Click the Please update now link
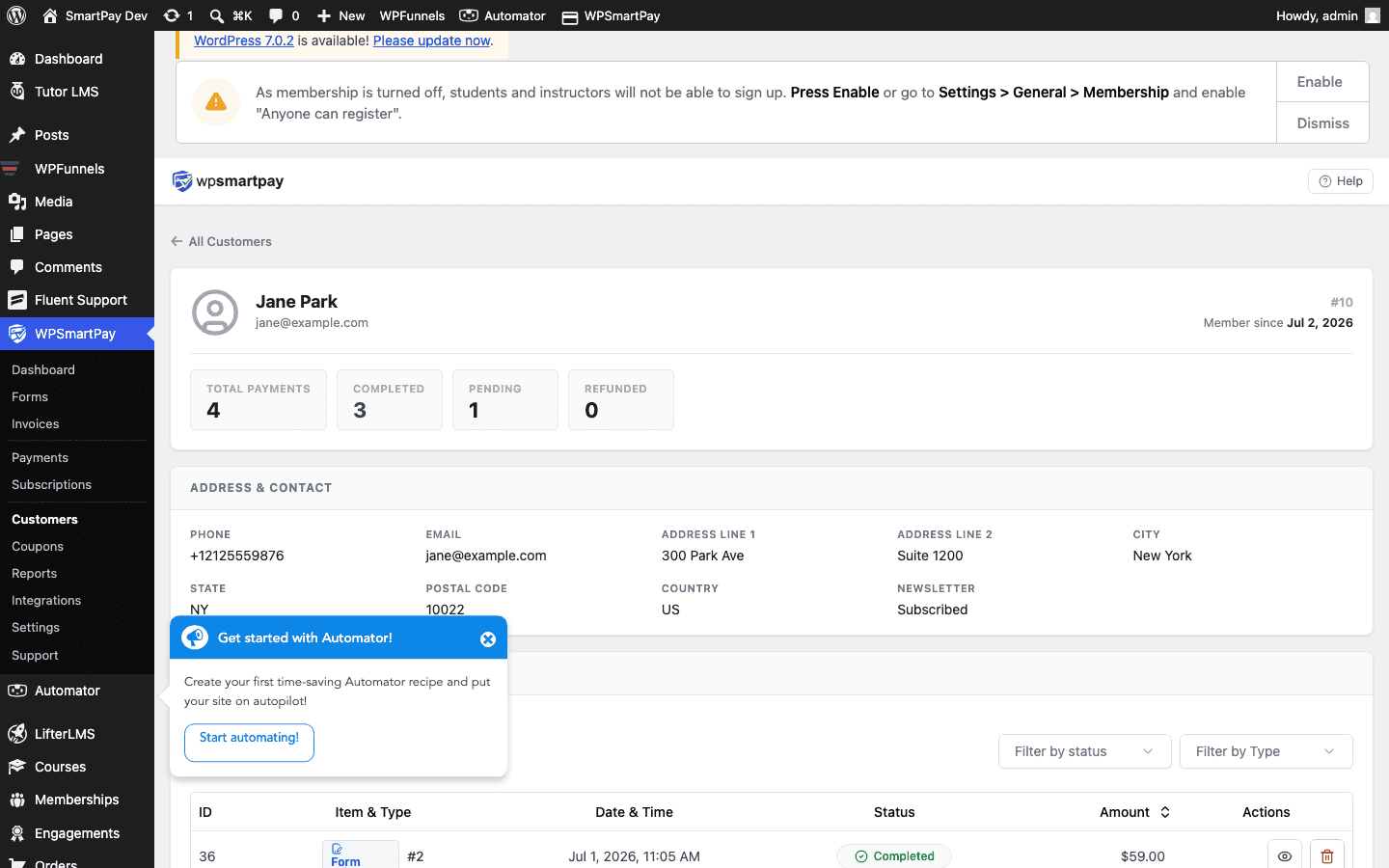 click(x=431, y=41)
